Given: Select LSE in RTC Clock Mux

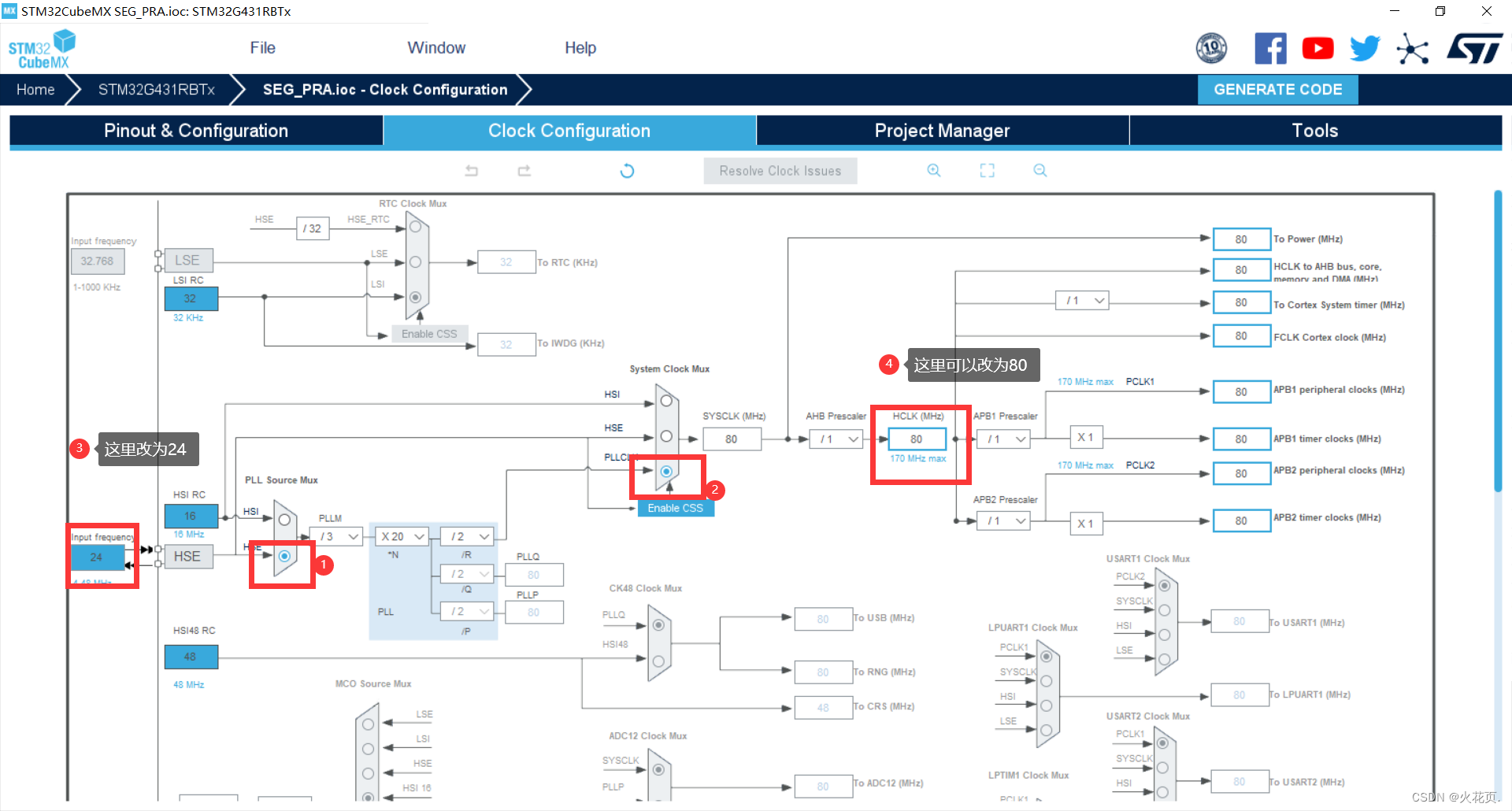Looking at the screenshot, I should (x=416, y=262).
